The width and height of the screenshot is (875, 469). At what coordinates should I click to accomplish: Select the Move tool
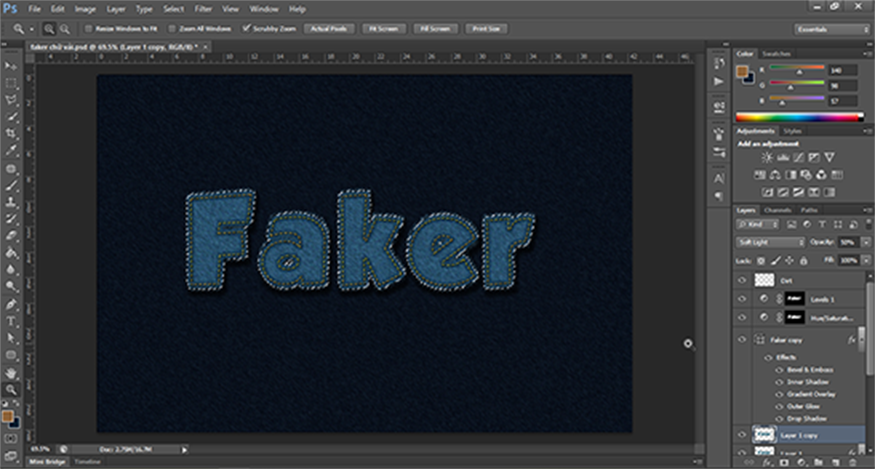coord(12,66)
